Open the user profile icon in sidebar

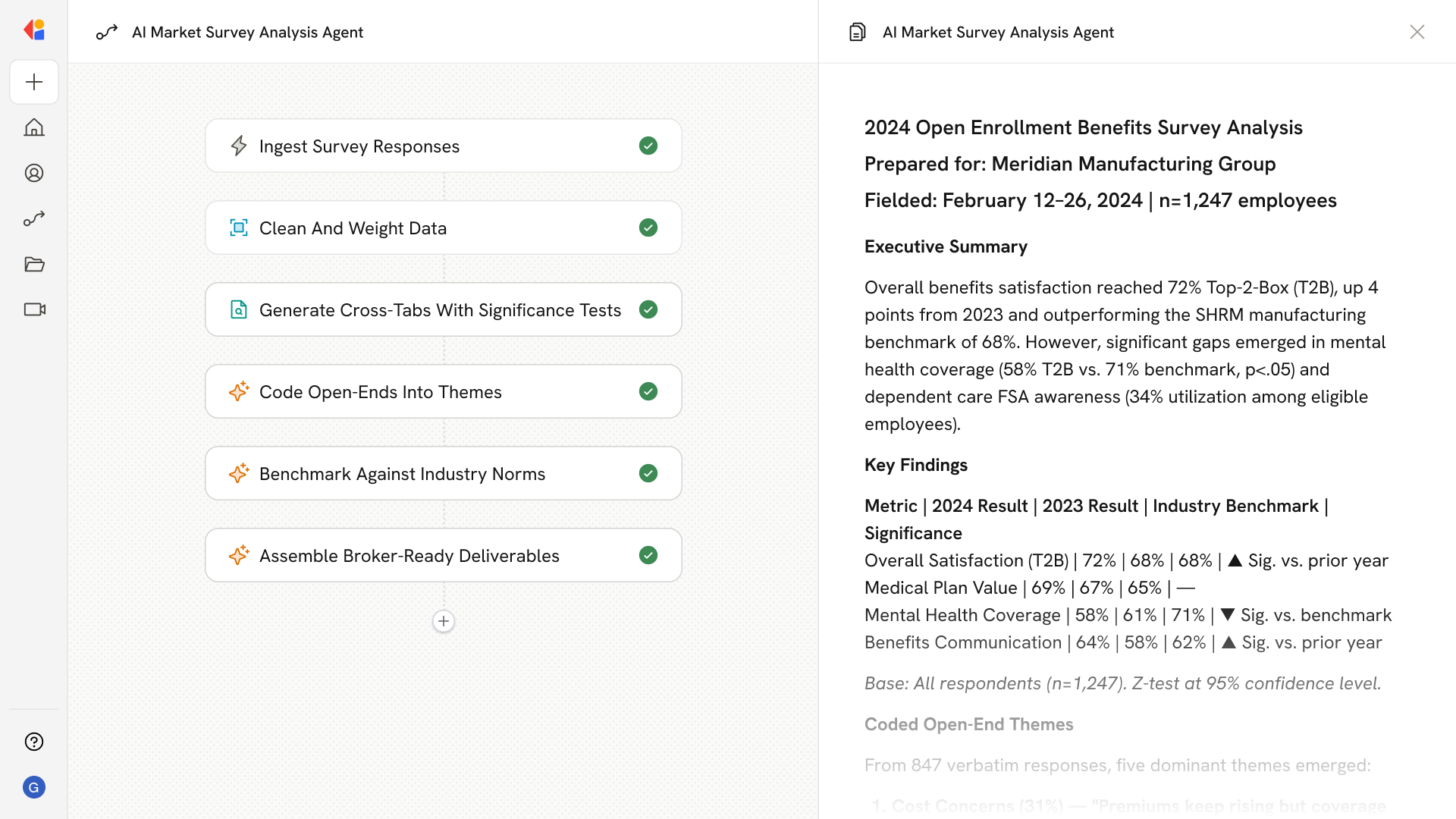34,173
